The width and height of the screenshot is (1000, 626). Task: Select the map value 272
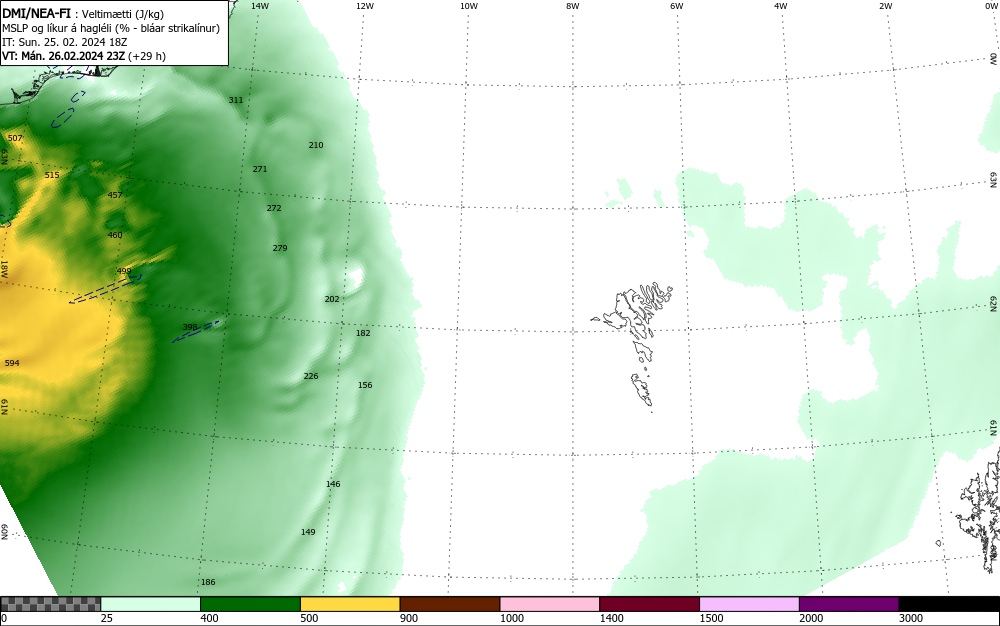[274, 208]
